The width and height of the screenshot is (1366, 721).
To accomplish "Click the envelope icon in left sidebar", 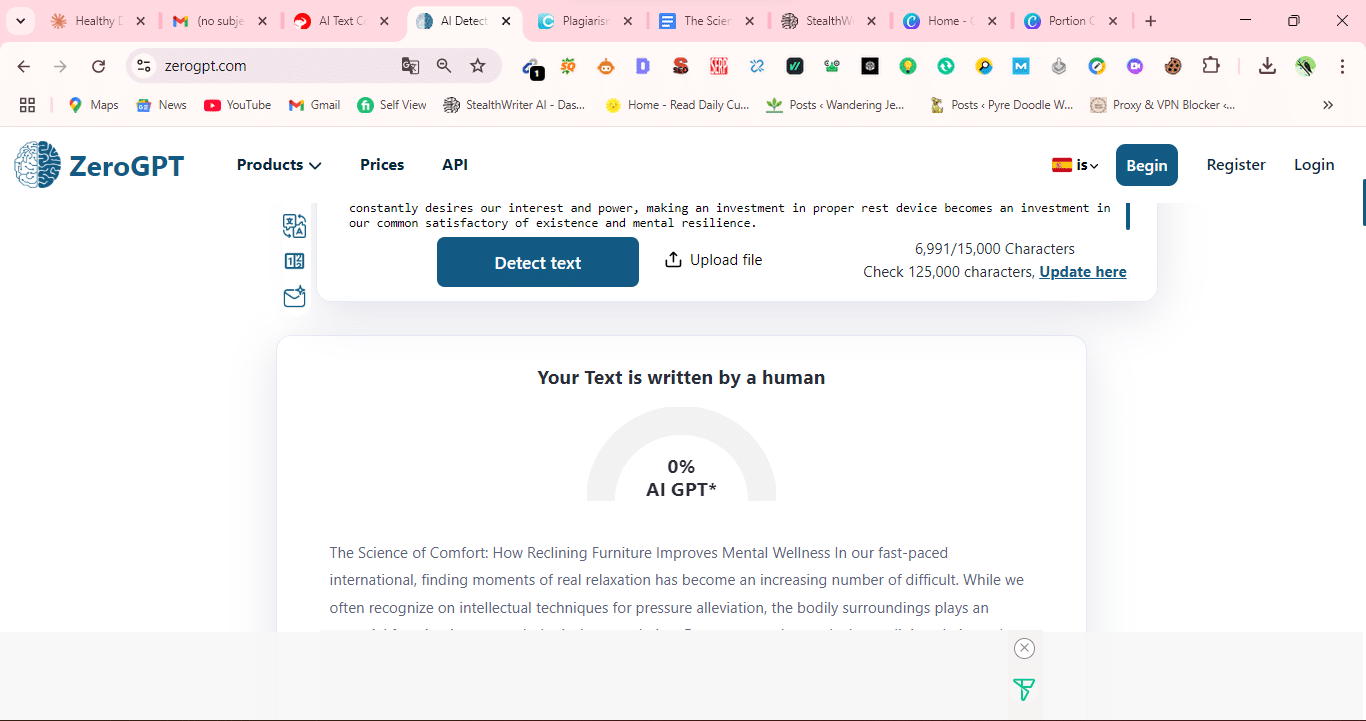I will coord(294,297).
